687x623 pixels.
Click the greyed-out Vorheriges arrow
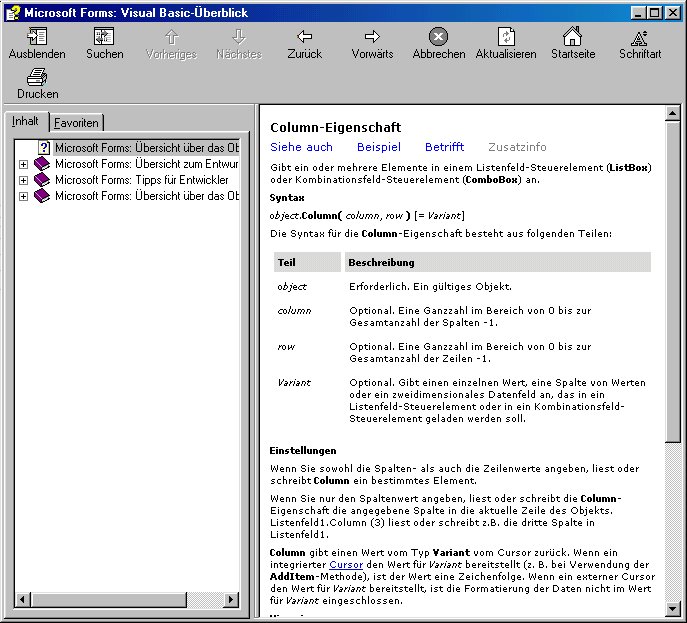171,37
